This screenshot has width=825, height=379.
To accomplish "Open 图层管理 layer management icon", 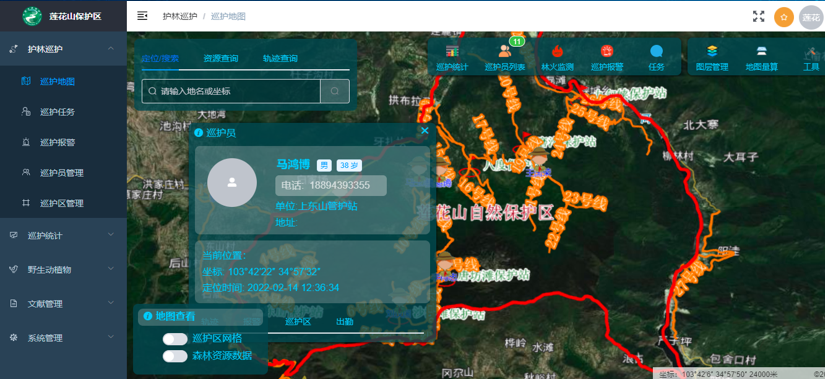I will [711, 51].
